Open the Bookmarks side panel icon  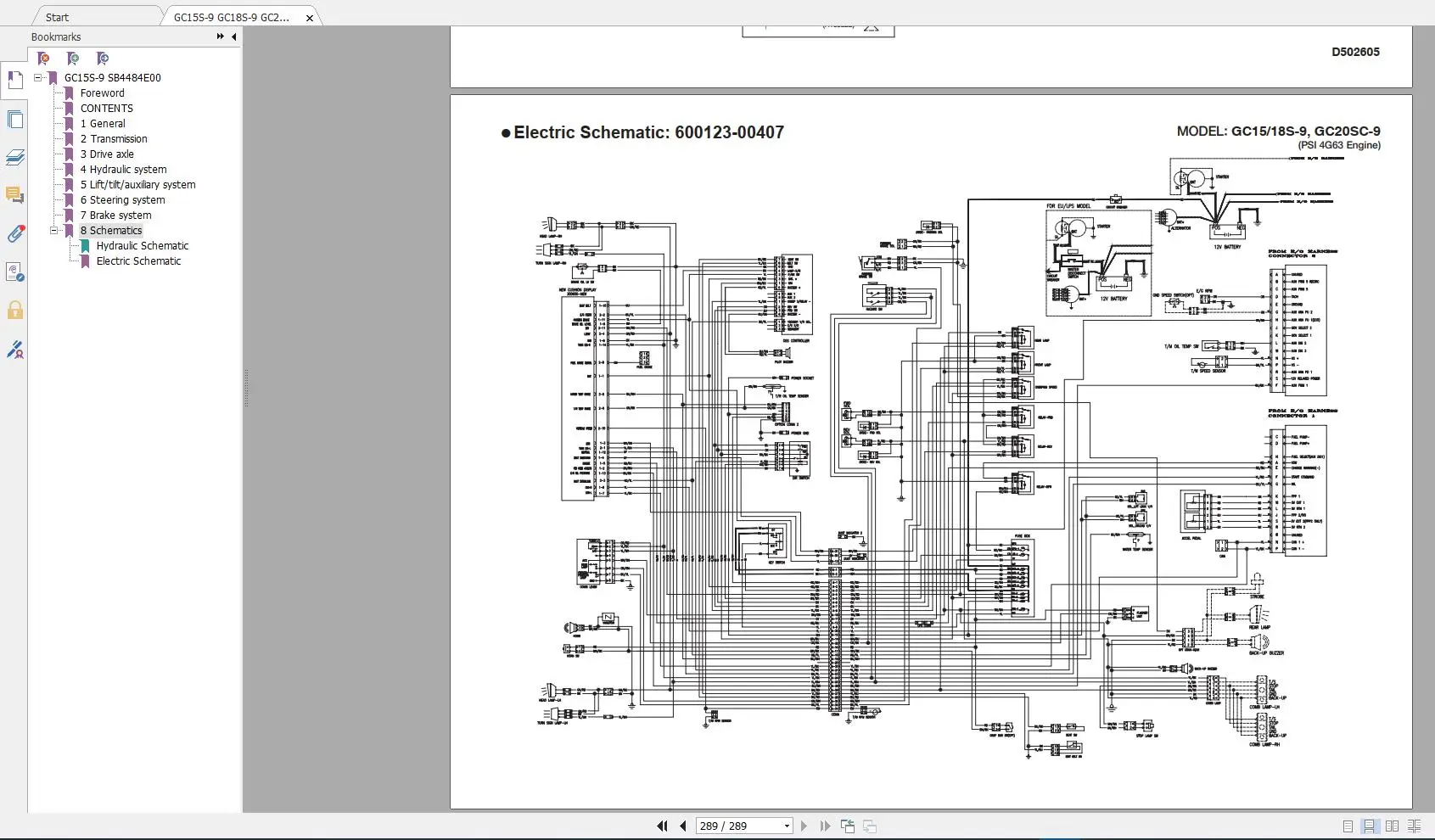(14, 81)
